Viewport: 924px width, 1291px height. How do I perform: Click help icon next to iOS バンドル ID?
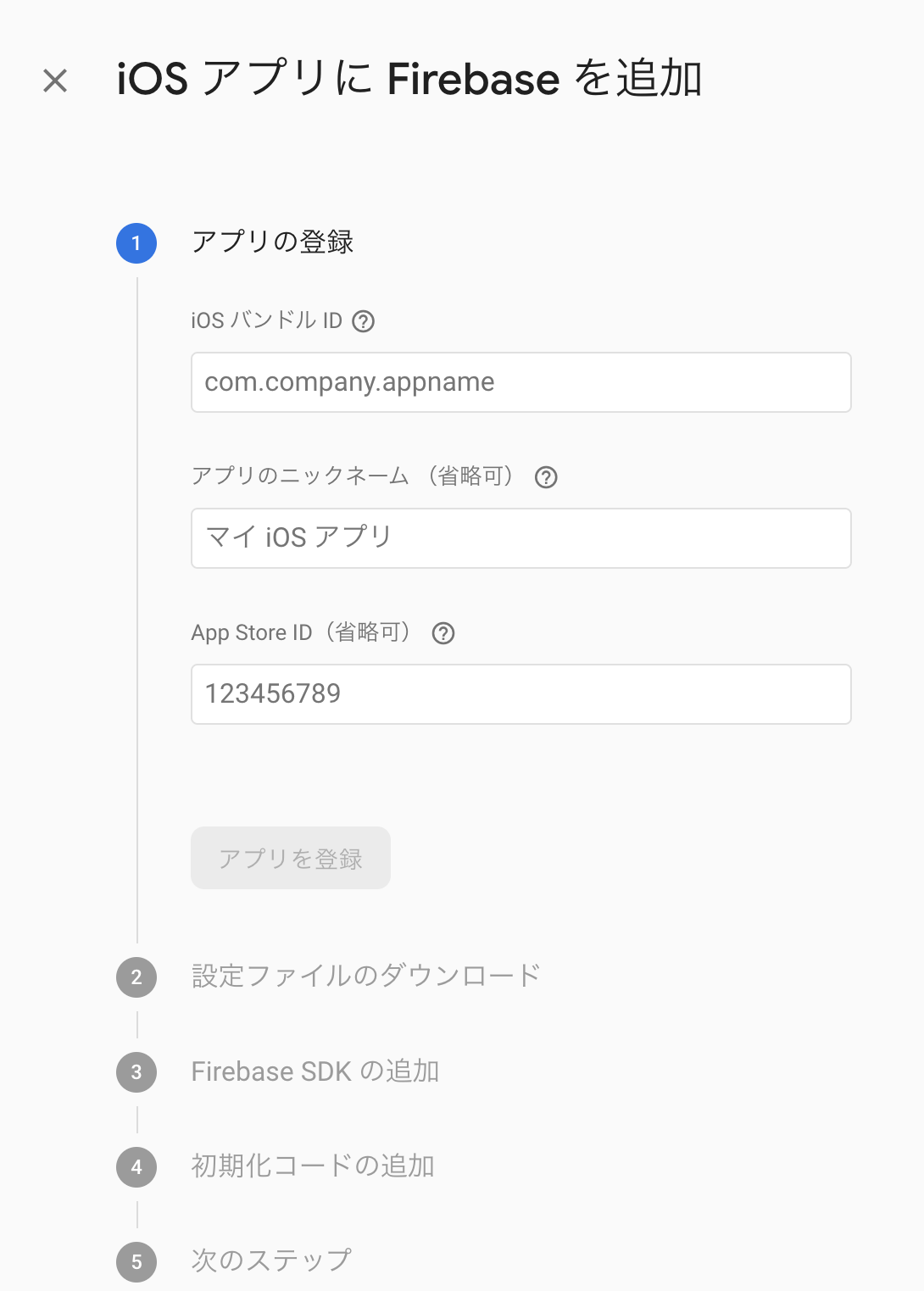[364, 321]
